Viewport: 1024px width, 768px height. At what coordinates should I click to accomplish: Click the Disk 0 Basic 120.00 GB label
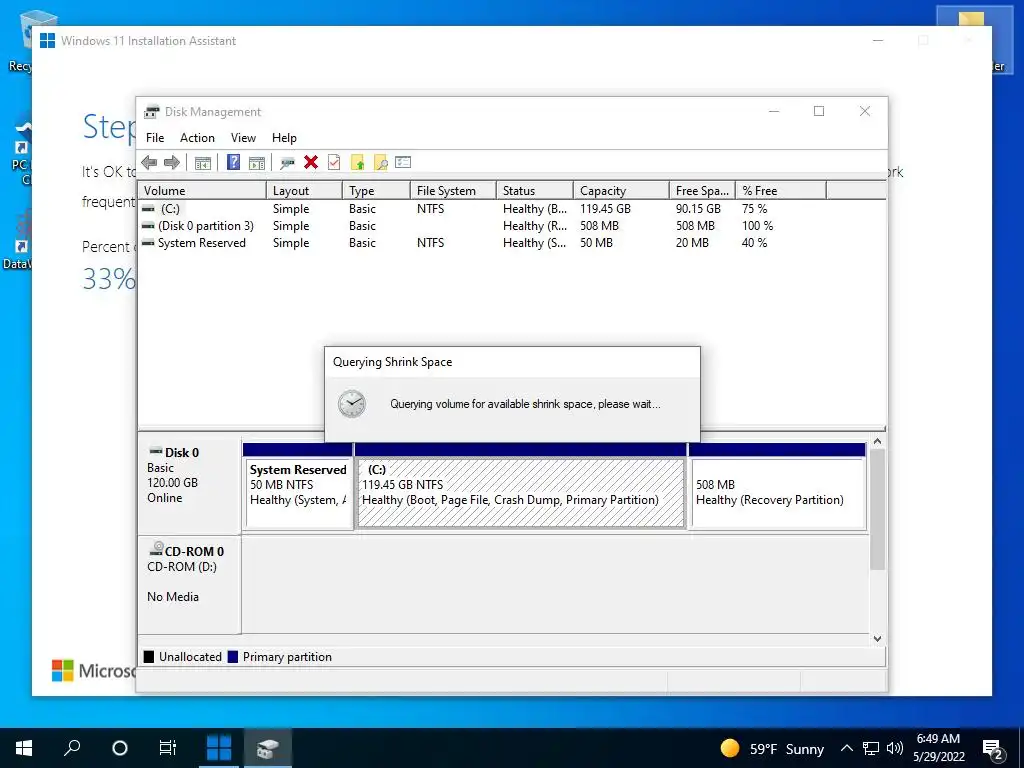click(x=189, y=485)
